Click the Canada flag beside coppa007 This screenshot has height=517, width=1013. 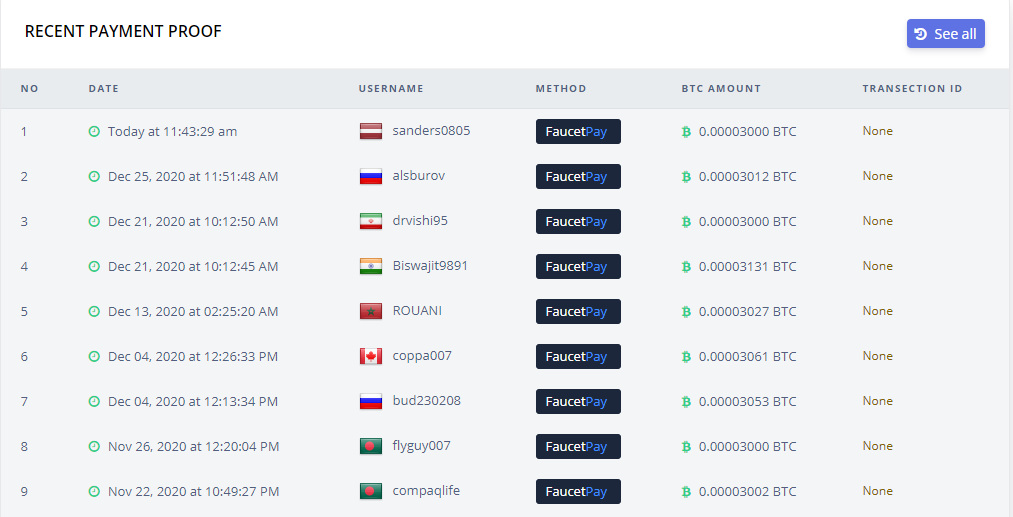click(x=371, y=357)
